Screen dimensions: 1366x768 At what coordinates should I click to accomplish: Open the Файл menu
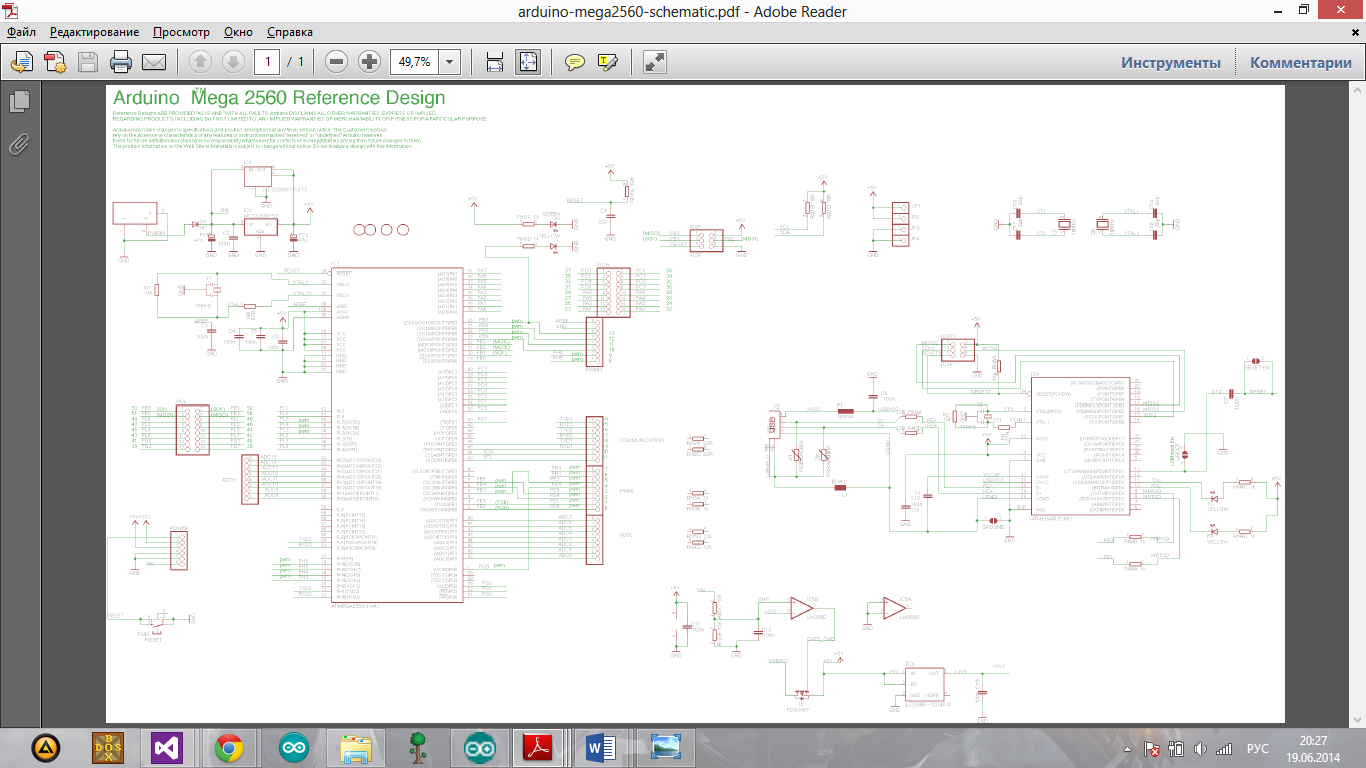click(21, 32)
